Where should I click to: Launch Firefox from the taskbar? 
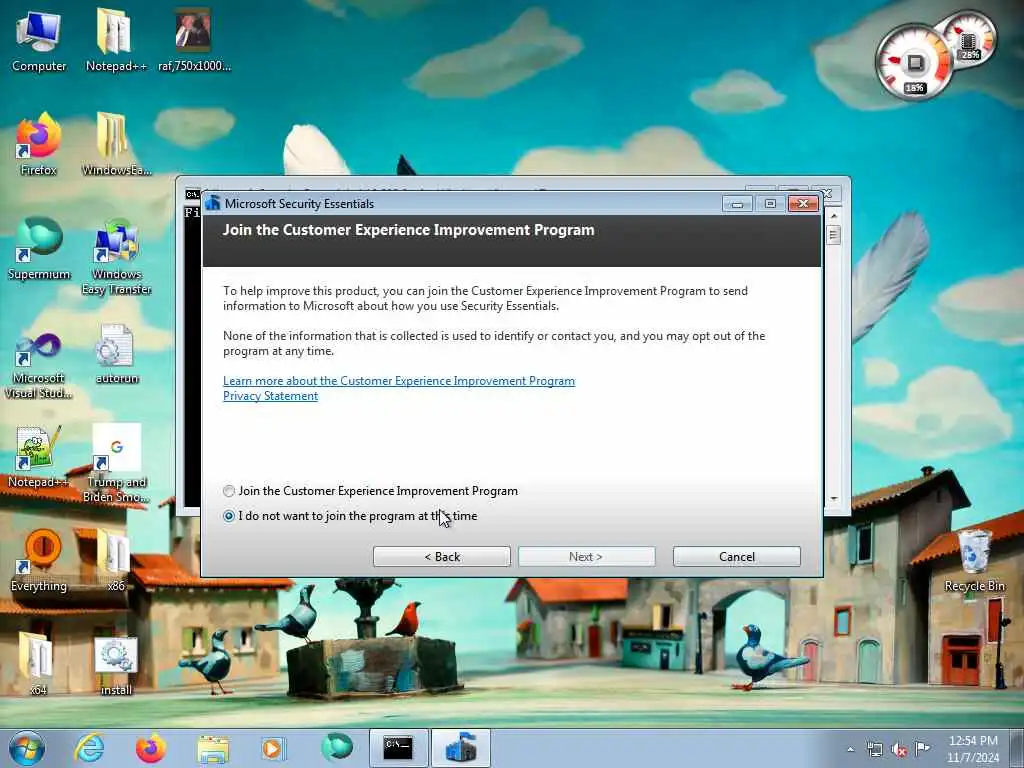pos(151,748)
